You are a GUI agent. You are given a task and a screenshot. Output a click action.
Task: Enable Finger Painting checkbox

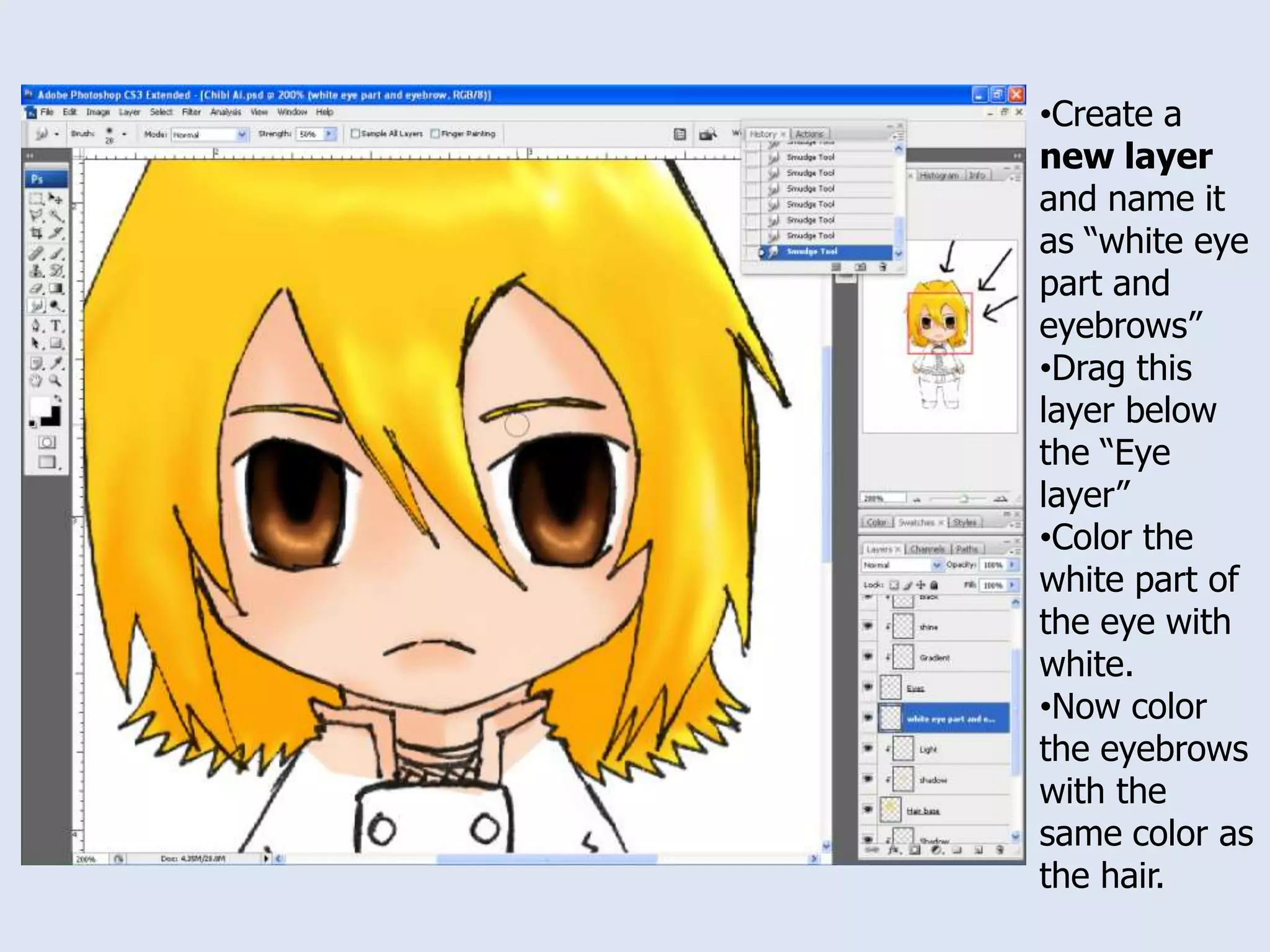tap(435, 133)
